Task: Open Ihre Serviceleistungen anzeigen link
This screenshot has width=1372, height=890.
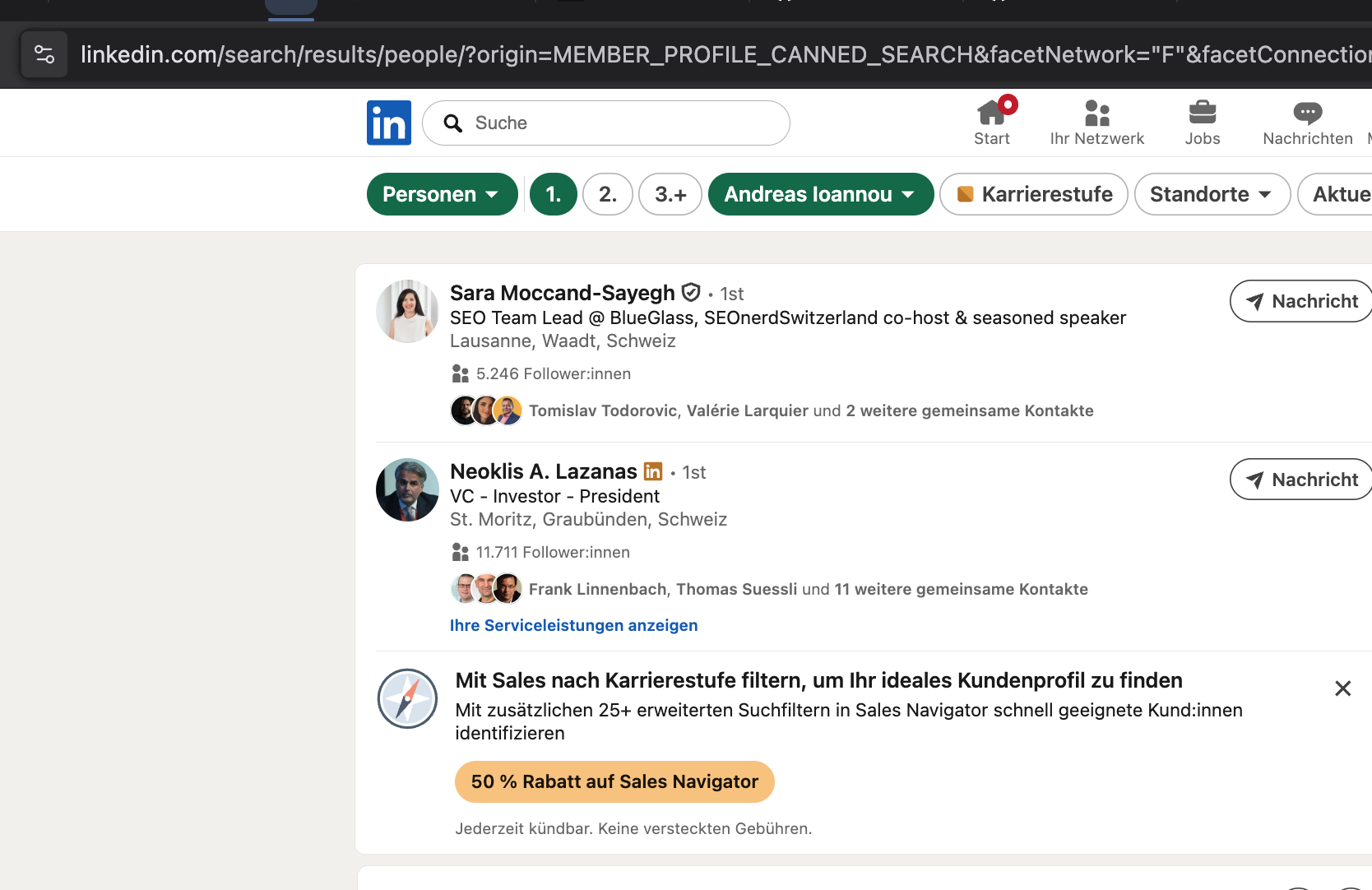Action: click(573, 625)
